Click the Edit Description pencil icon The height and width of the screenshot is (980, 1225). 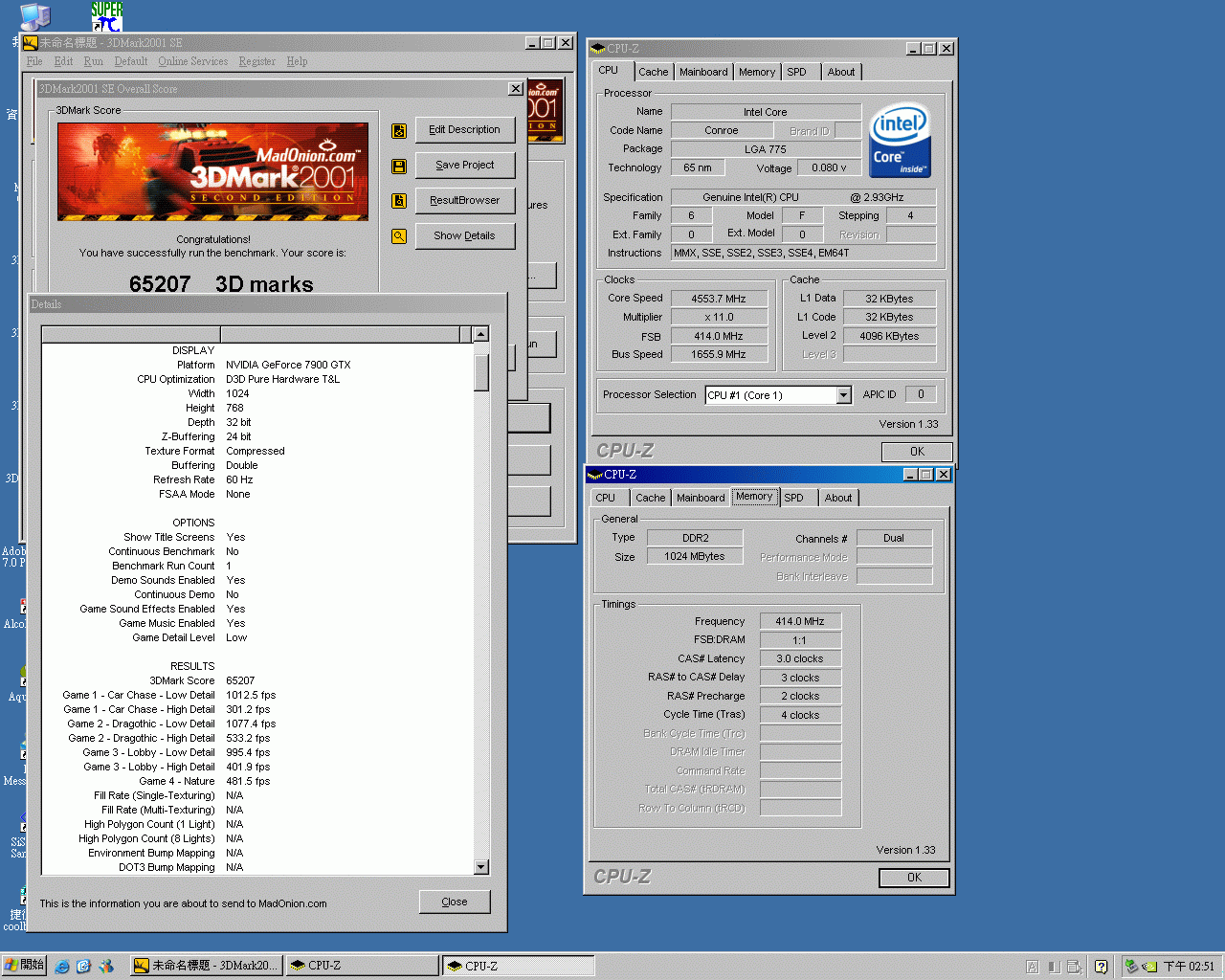[x=399, y=131]
